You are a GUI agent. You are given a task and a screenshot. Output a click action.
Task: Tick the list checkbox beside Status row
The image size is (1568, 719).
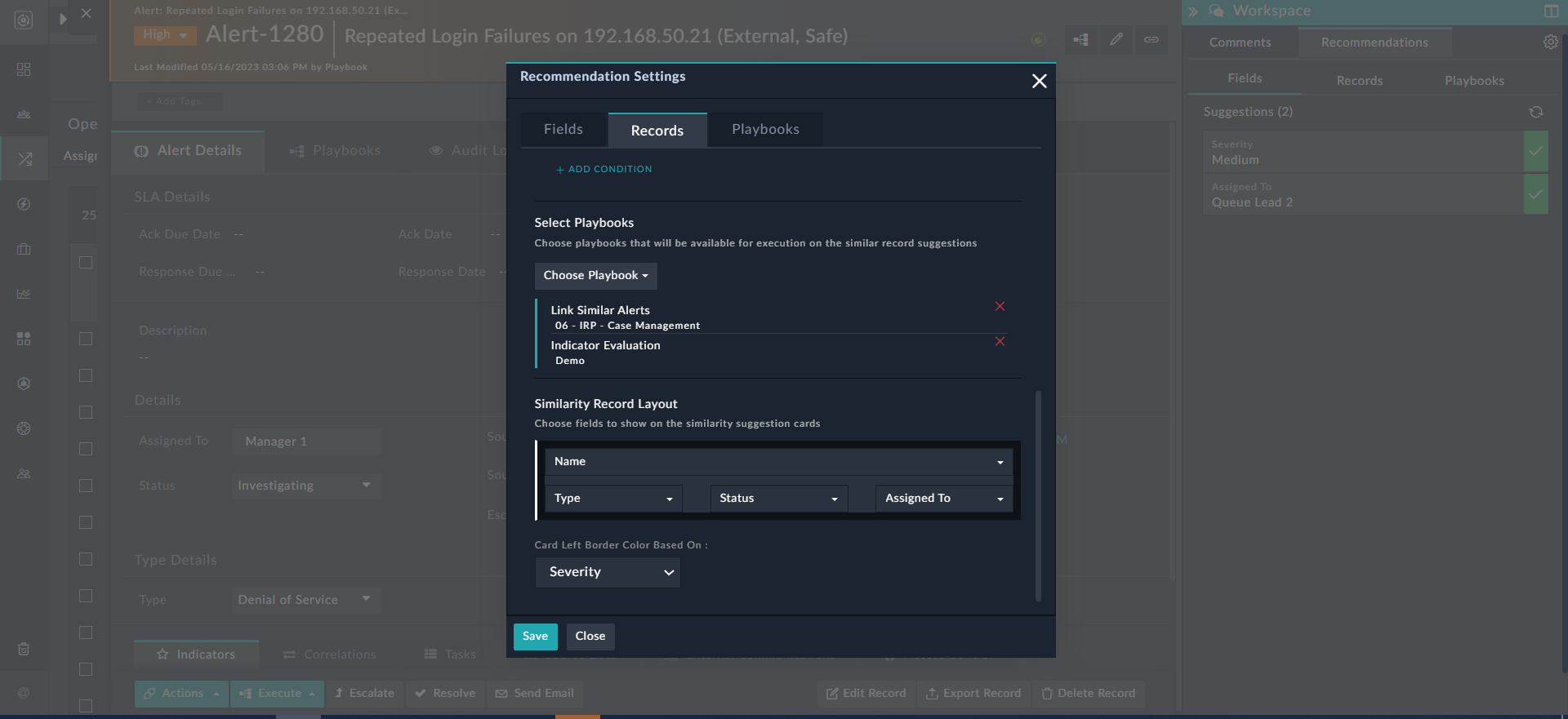[86, 486]
